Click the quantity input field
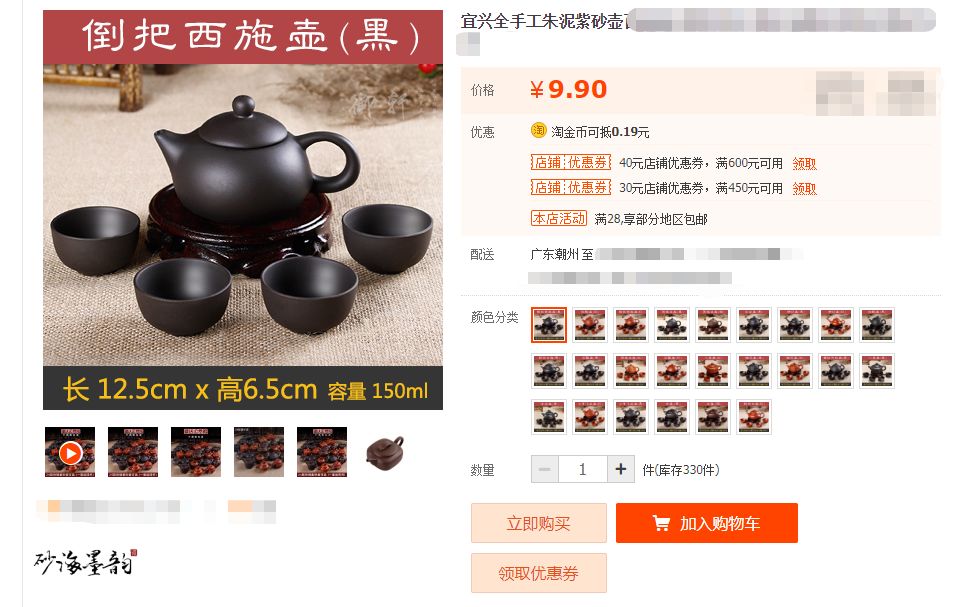957x607 pixels. tap(582, 469)
